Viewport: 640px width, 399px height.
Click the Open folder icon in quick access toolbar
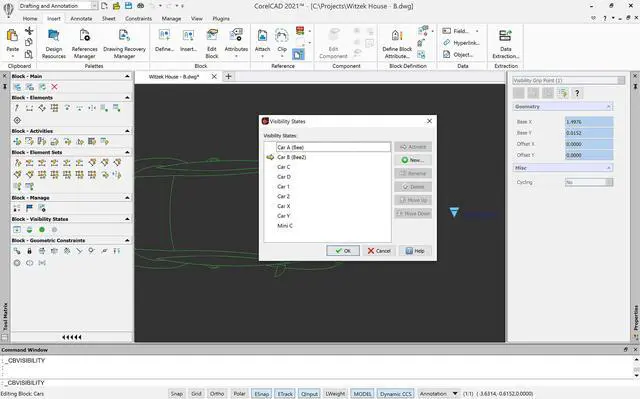tap(116, 6)
